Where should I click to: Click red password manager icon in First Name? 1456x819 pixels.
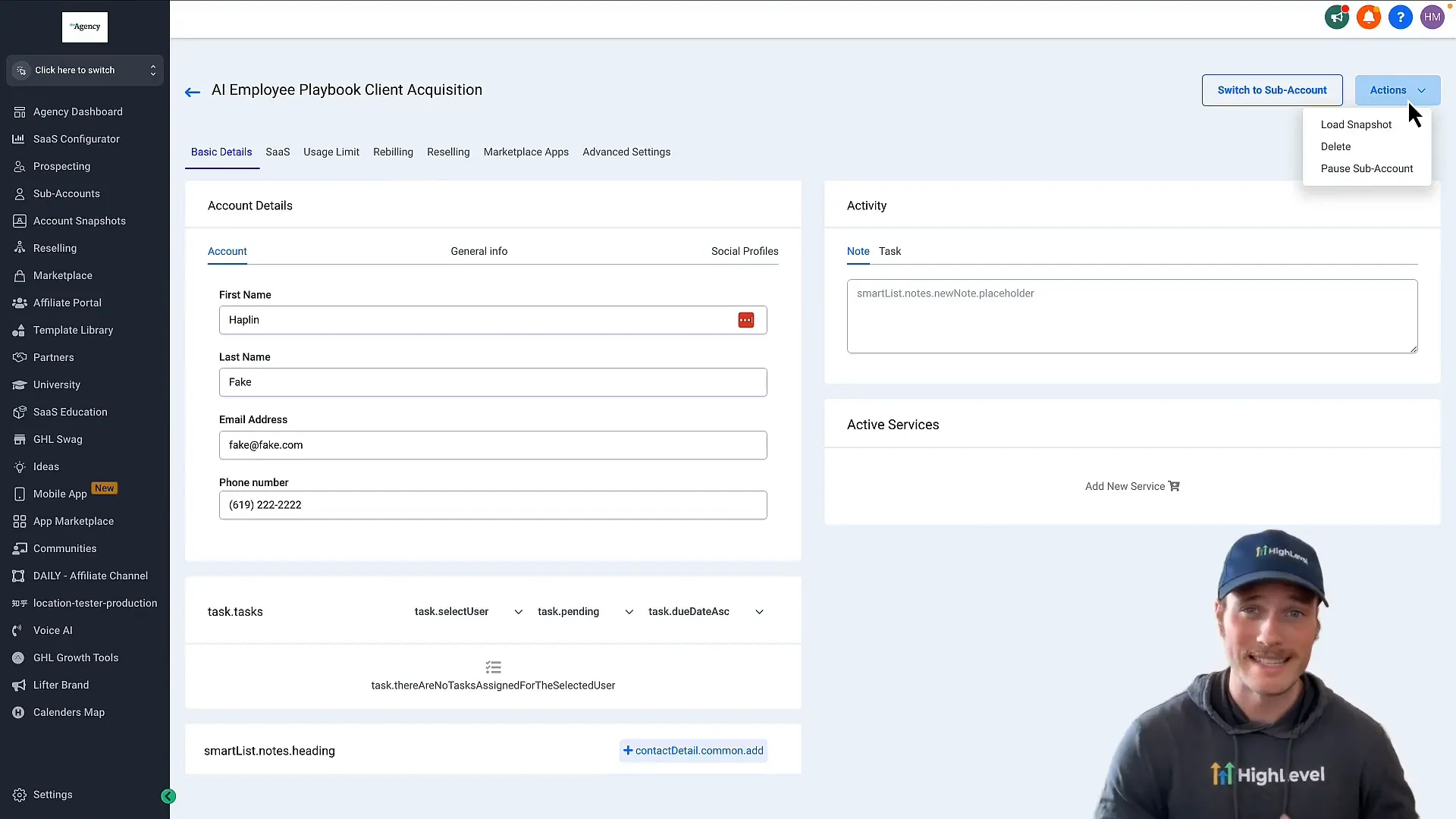pos(746,320)
